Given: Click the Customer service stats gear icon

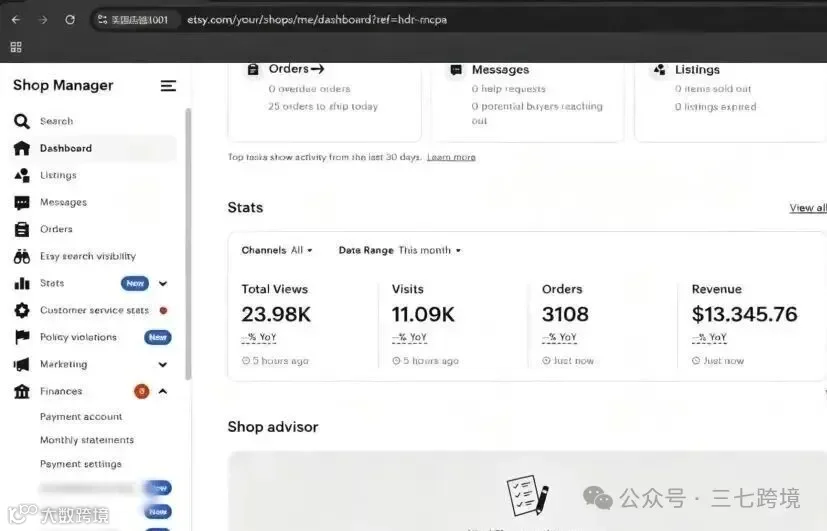Looking at the screenshot, I should (x=22, y=310).
